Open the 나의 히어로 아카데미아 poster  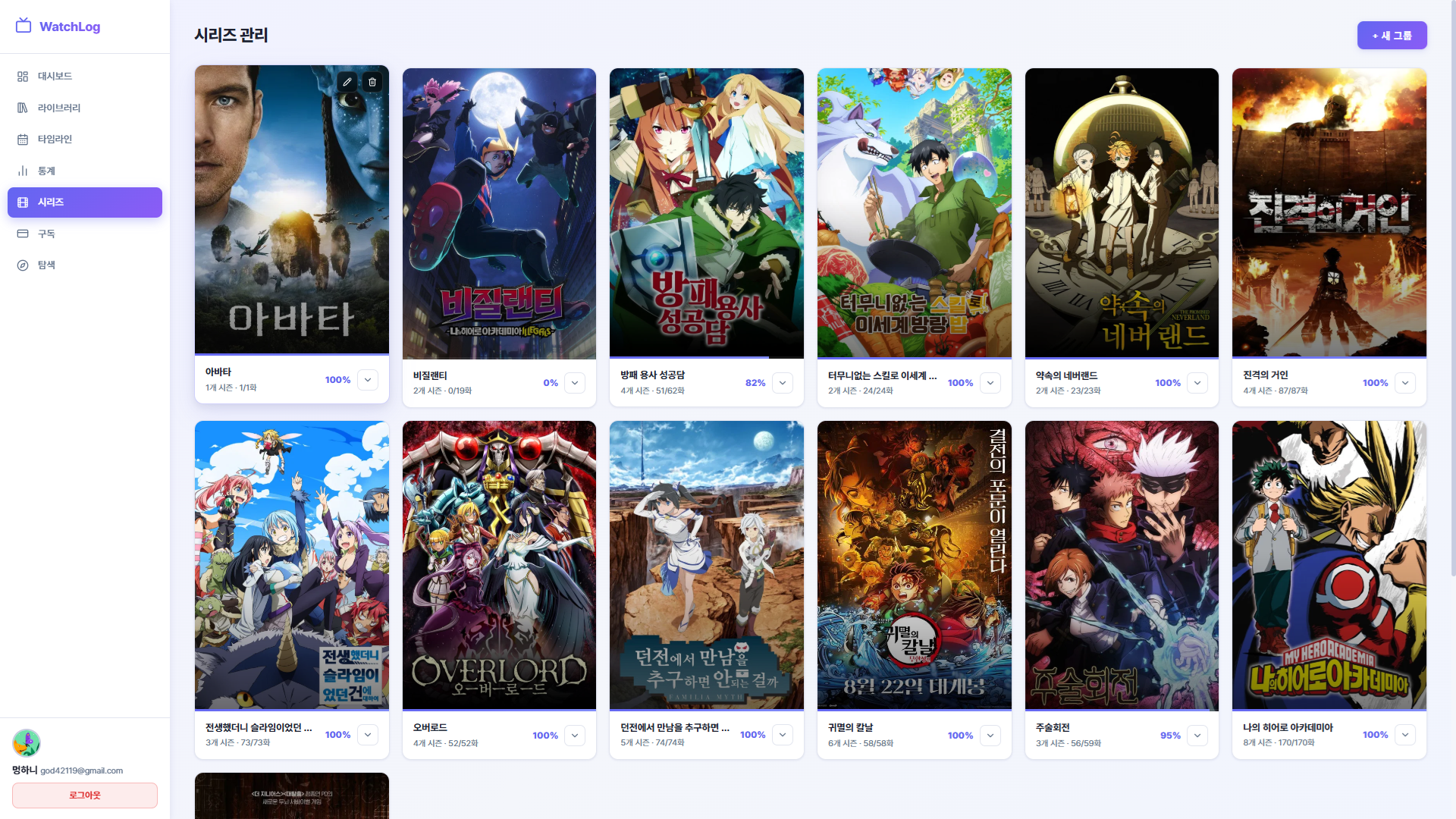tap(1329, 565)
